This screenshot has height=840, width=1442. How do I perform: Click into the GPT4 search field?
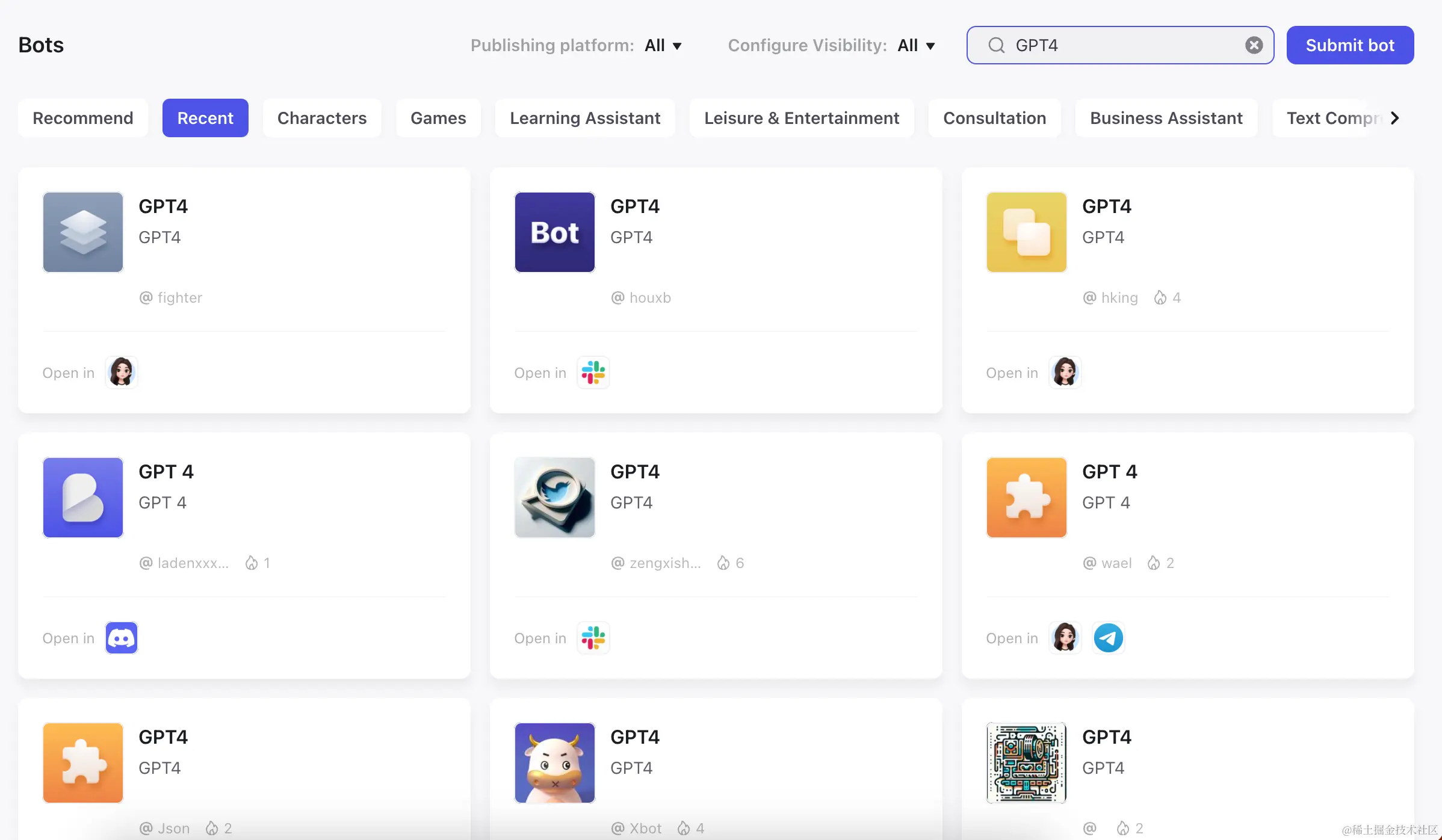[x=1119, y=45]
